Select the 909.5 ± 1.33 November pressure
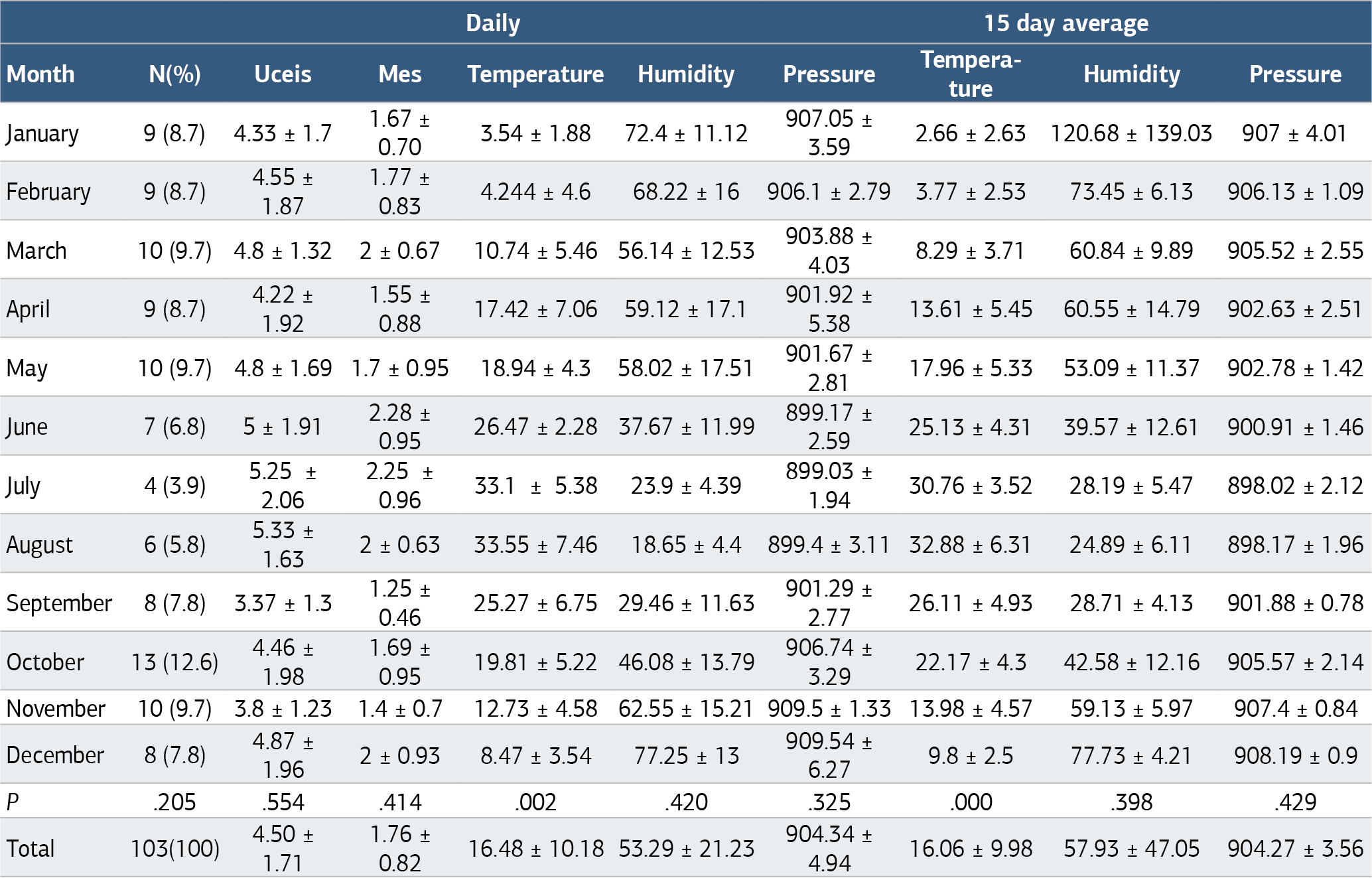The width and height of the screenshot is (1372, 878). pyautogui.click(x=829, y=709)
